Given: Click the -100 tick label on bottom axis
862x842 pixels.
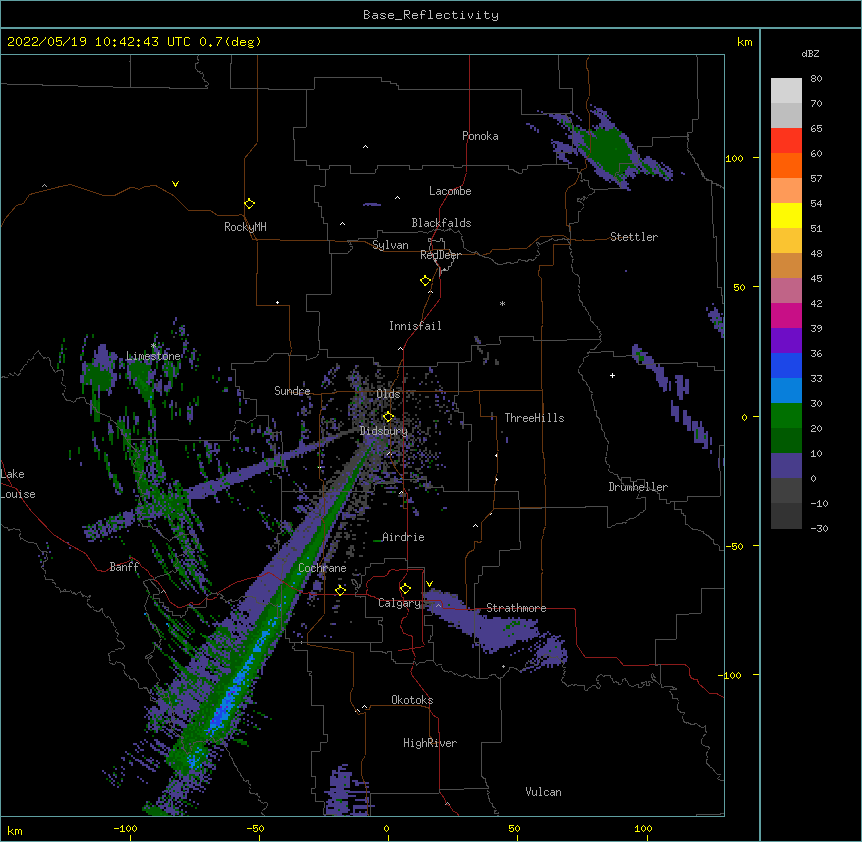Looking at the screenshot, I should (x=125, y=828).
